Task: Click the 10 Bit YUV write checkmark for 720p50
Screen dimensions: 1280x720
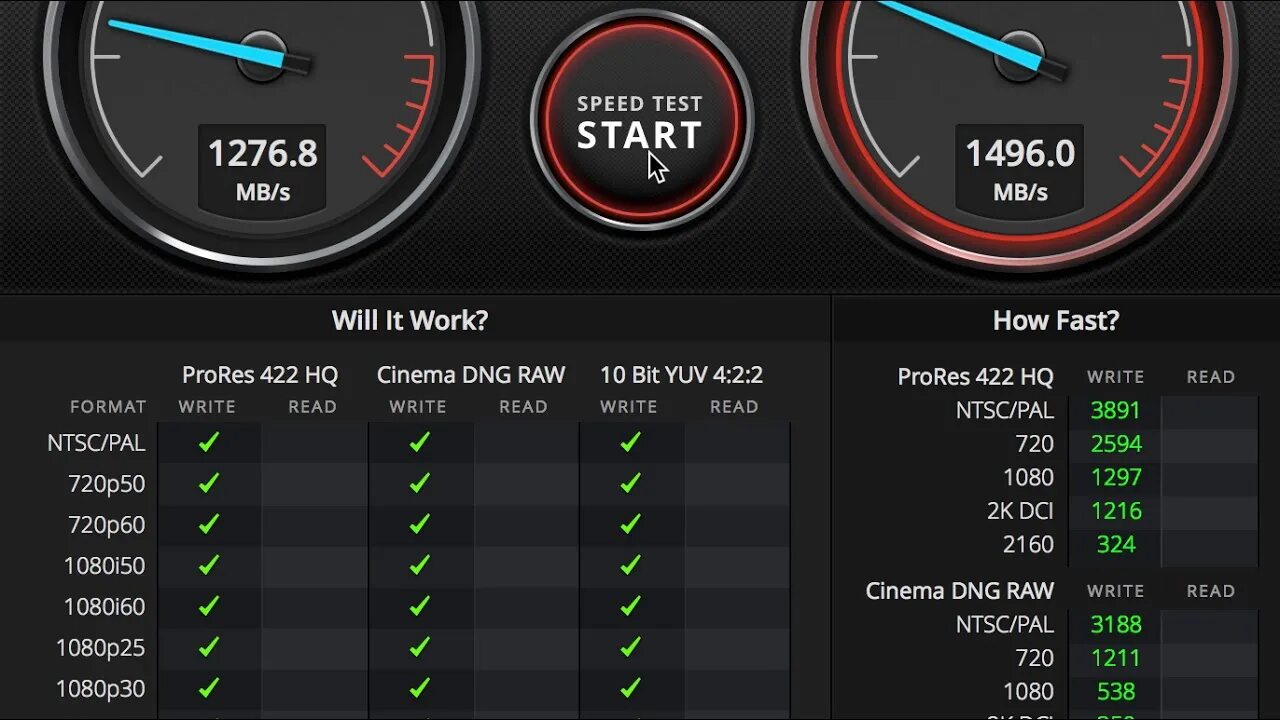Action: tap(630, 483)
